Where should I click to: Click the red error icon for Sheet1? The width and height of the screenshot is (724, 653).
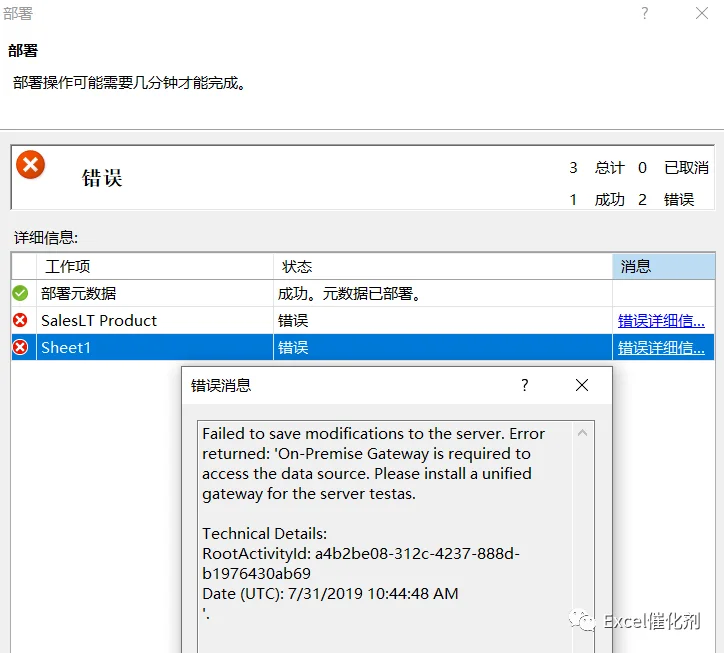point(20,347)
